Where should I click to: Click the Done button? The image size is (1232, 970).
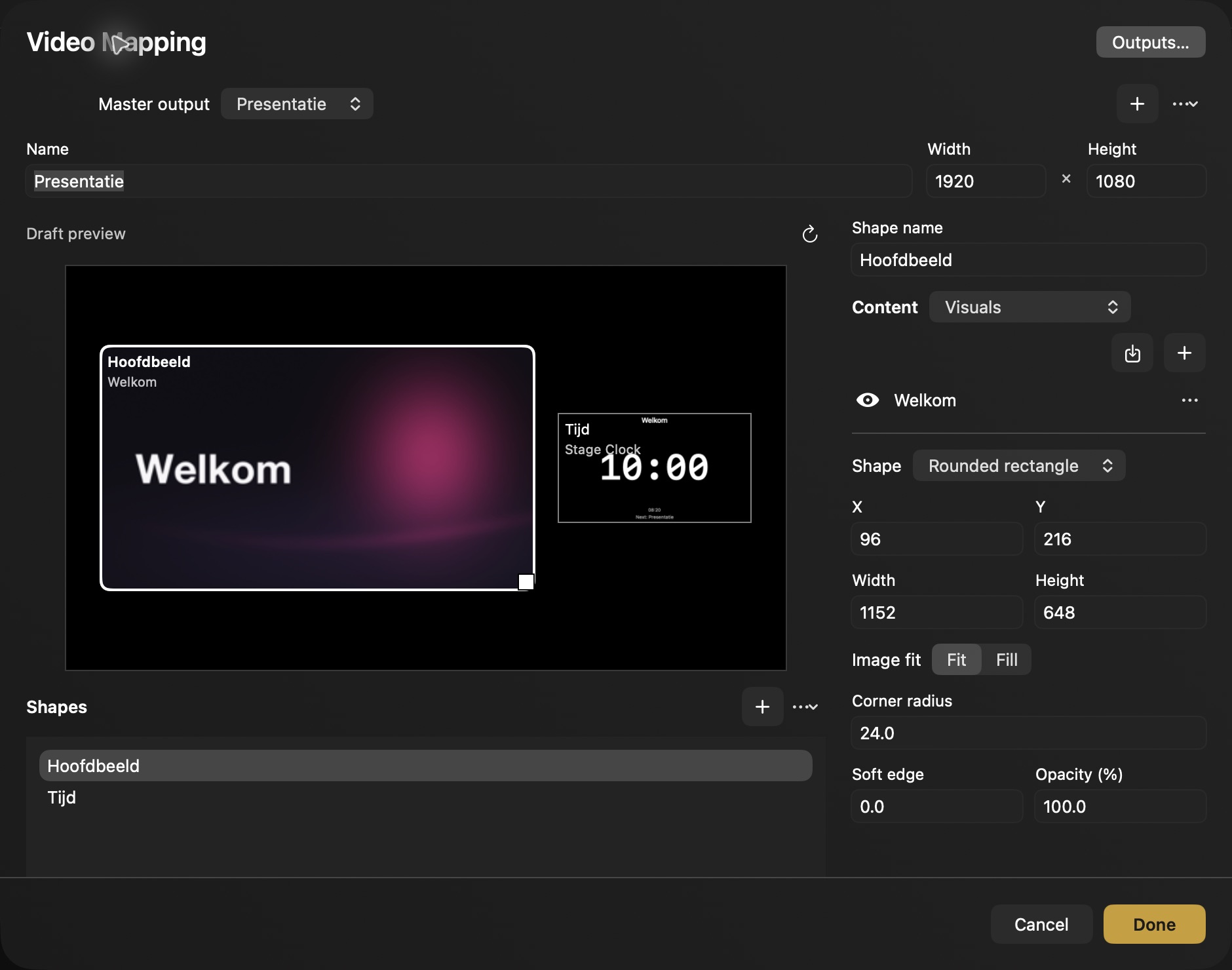(1154, 924)
